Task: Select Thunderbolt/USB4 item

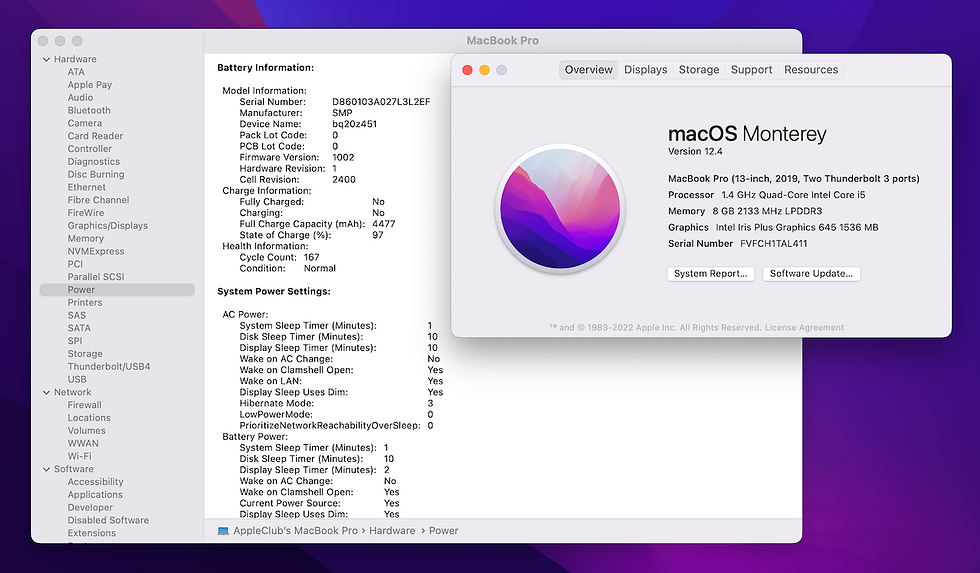Action: click(x=109, y=367)
